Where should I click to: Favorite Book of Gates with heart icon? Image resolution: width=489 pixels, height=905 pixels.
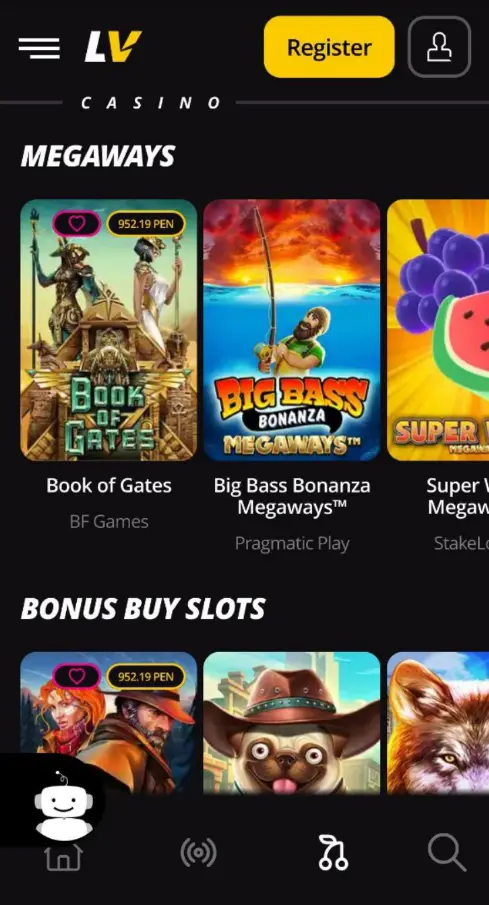point(77,224)
